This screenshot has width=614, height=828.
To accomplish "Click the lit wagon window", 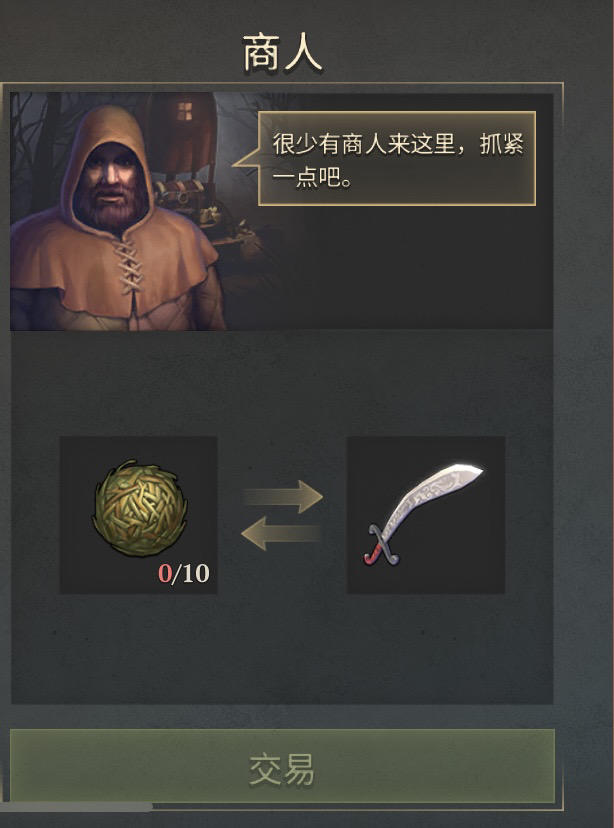I will (x=184, y=111).
